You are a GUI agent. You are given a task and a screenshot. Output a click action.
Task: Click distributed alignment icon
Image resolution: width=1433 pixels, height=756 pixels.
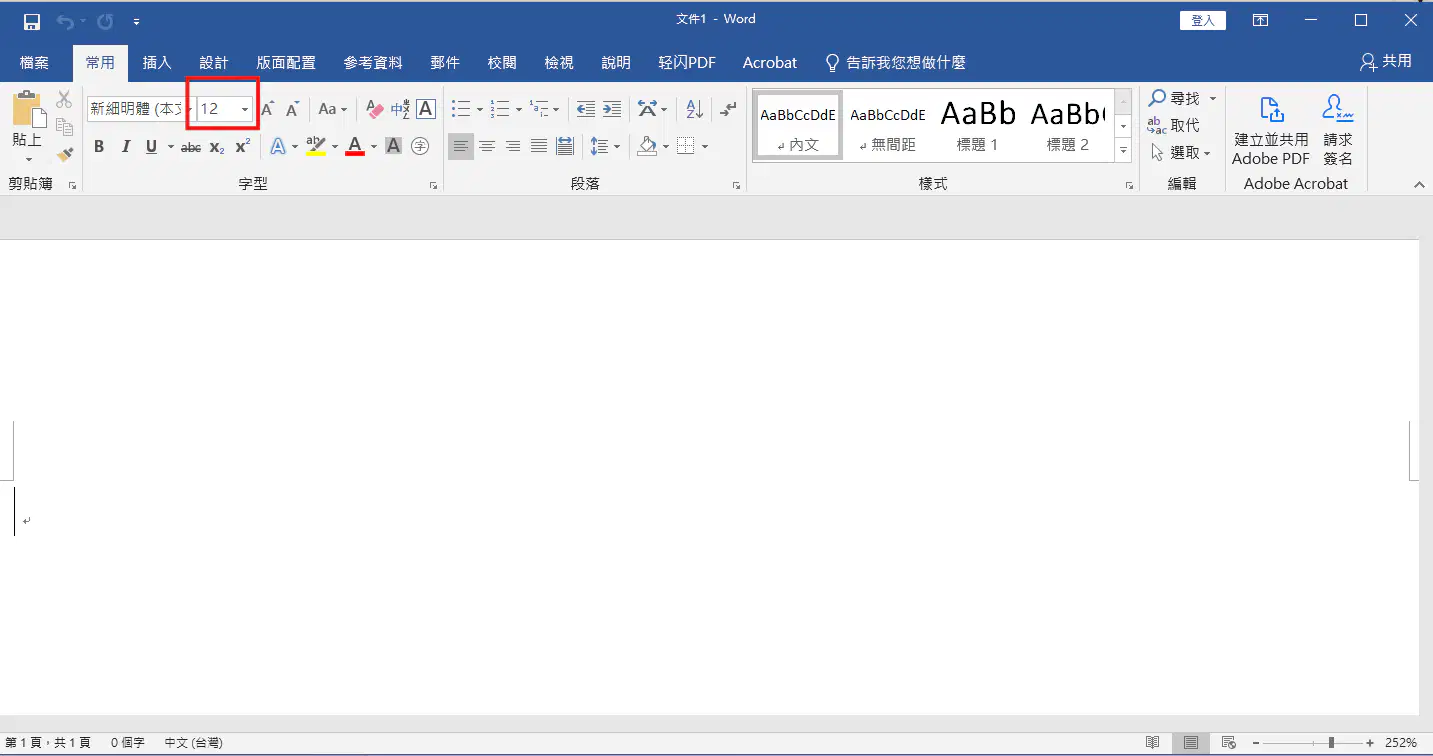click(x=565, y=147)
